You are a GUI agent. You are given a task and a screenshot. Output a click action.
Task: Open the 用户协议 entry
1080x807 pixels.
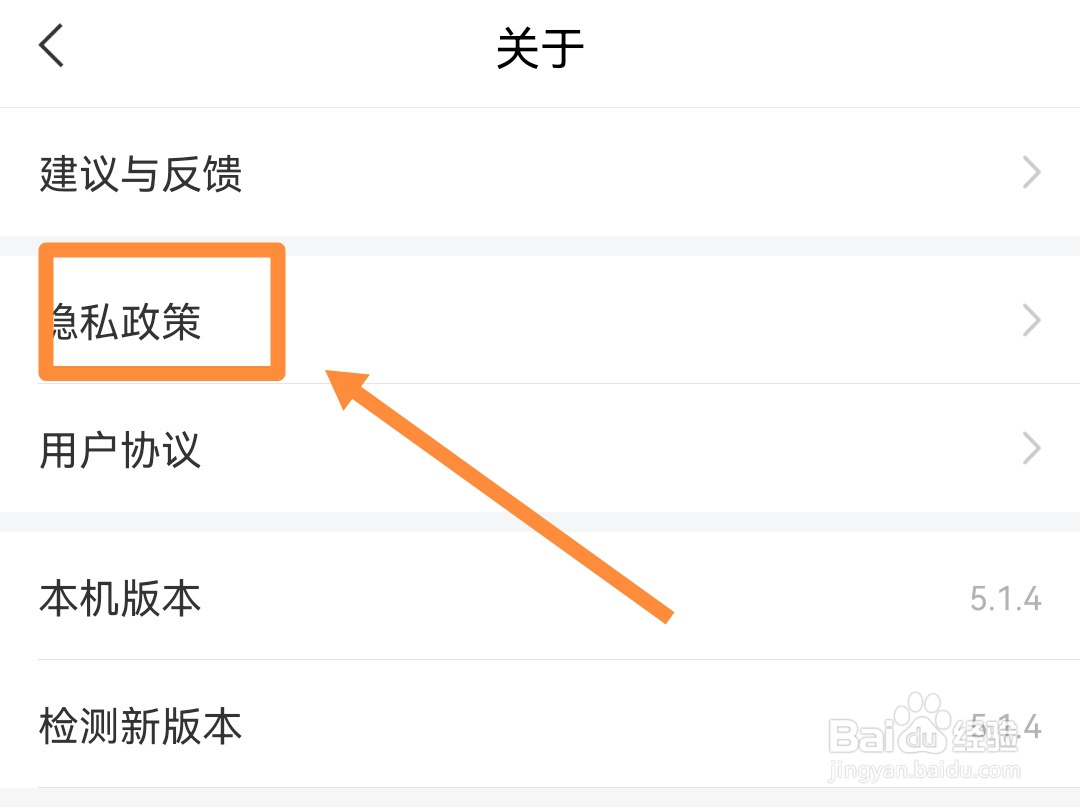120,449
